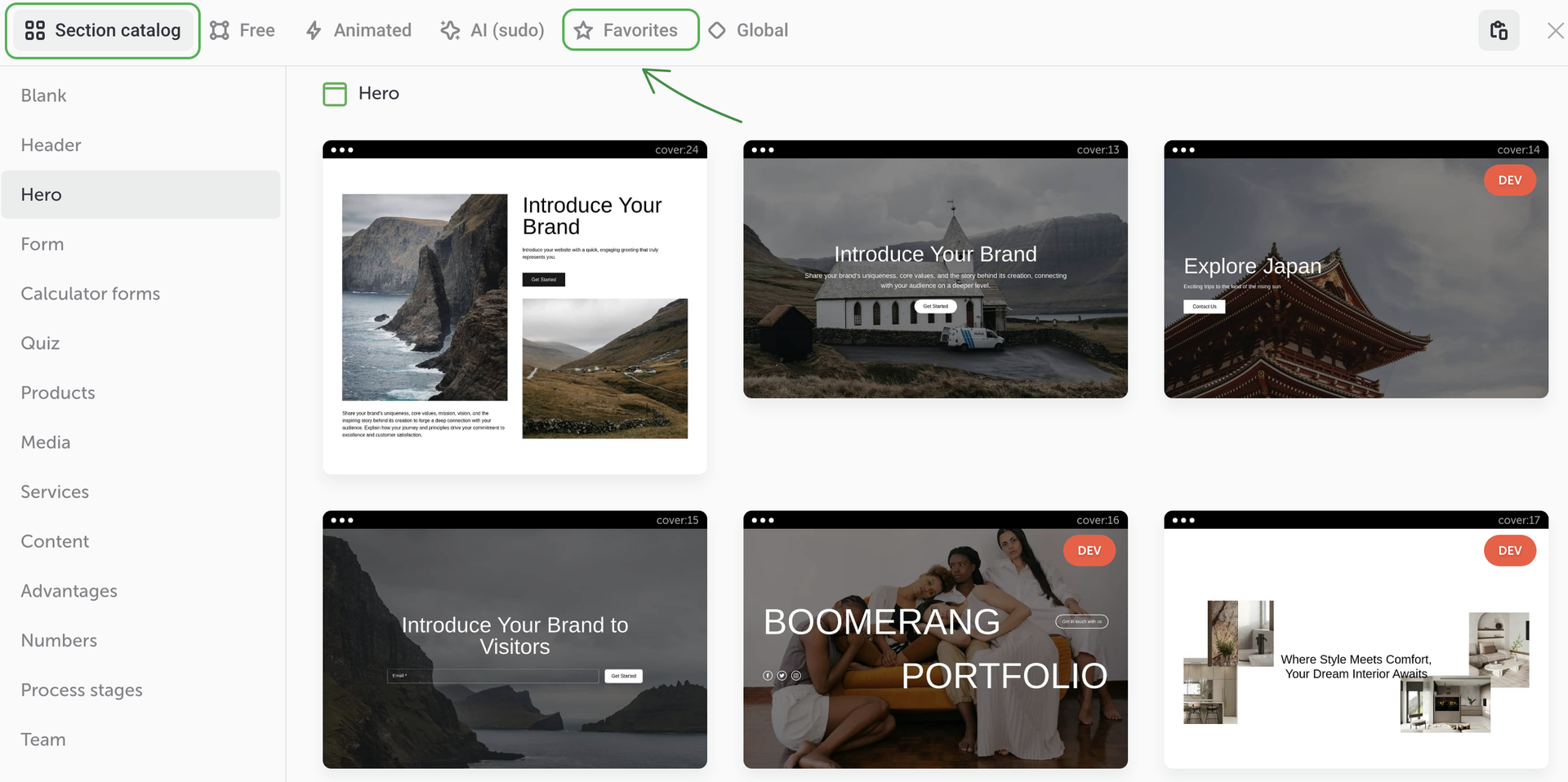Click the lightning bolt Animated icon

pyautogui.click(x=314, y=31)
